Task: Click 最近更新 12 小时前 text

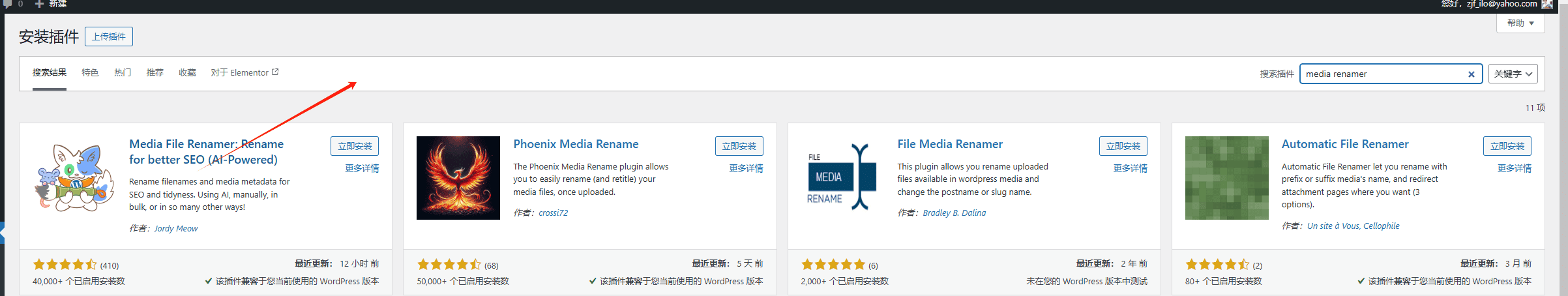Action: (337, 263)
